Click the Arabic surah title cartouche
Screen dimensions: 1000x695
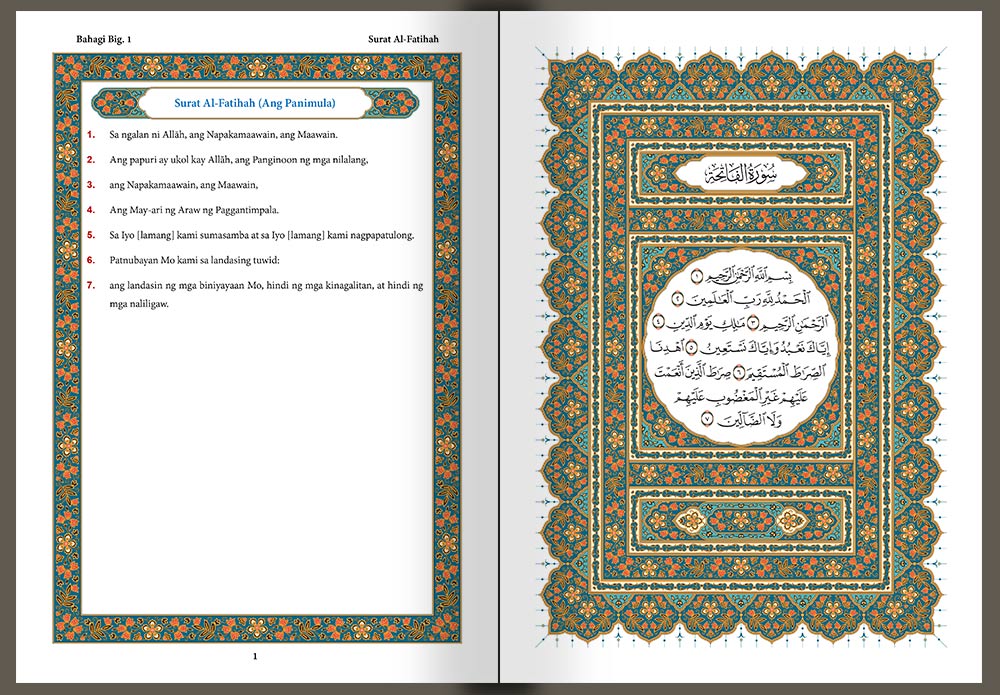(740, 174)
